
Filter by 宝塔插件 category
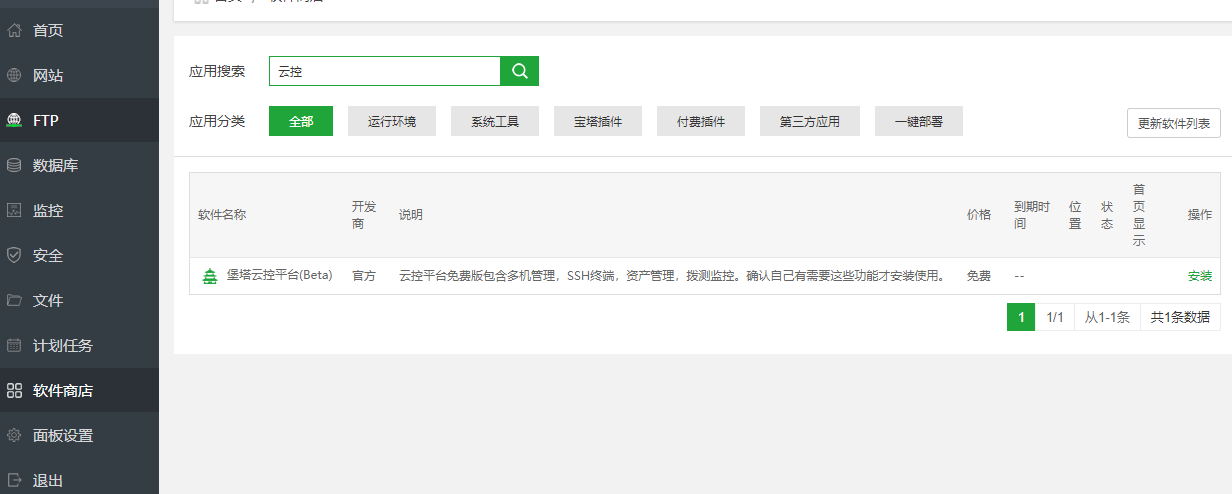pyautogui.click(x=598, y=122)
